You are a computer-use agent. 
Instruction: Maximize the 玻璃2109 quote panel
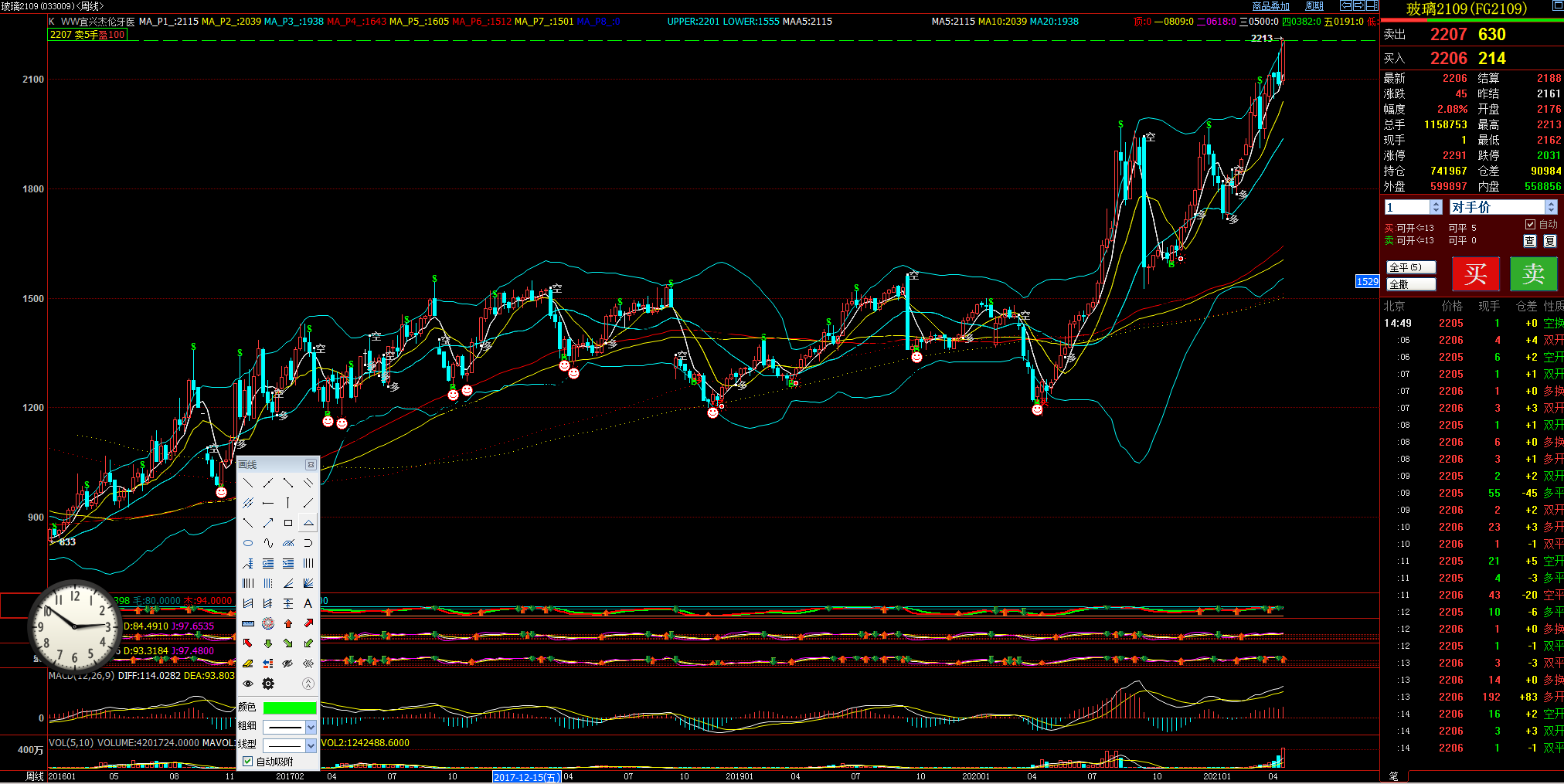click(x=1557, y=6)
